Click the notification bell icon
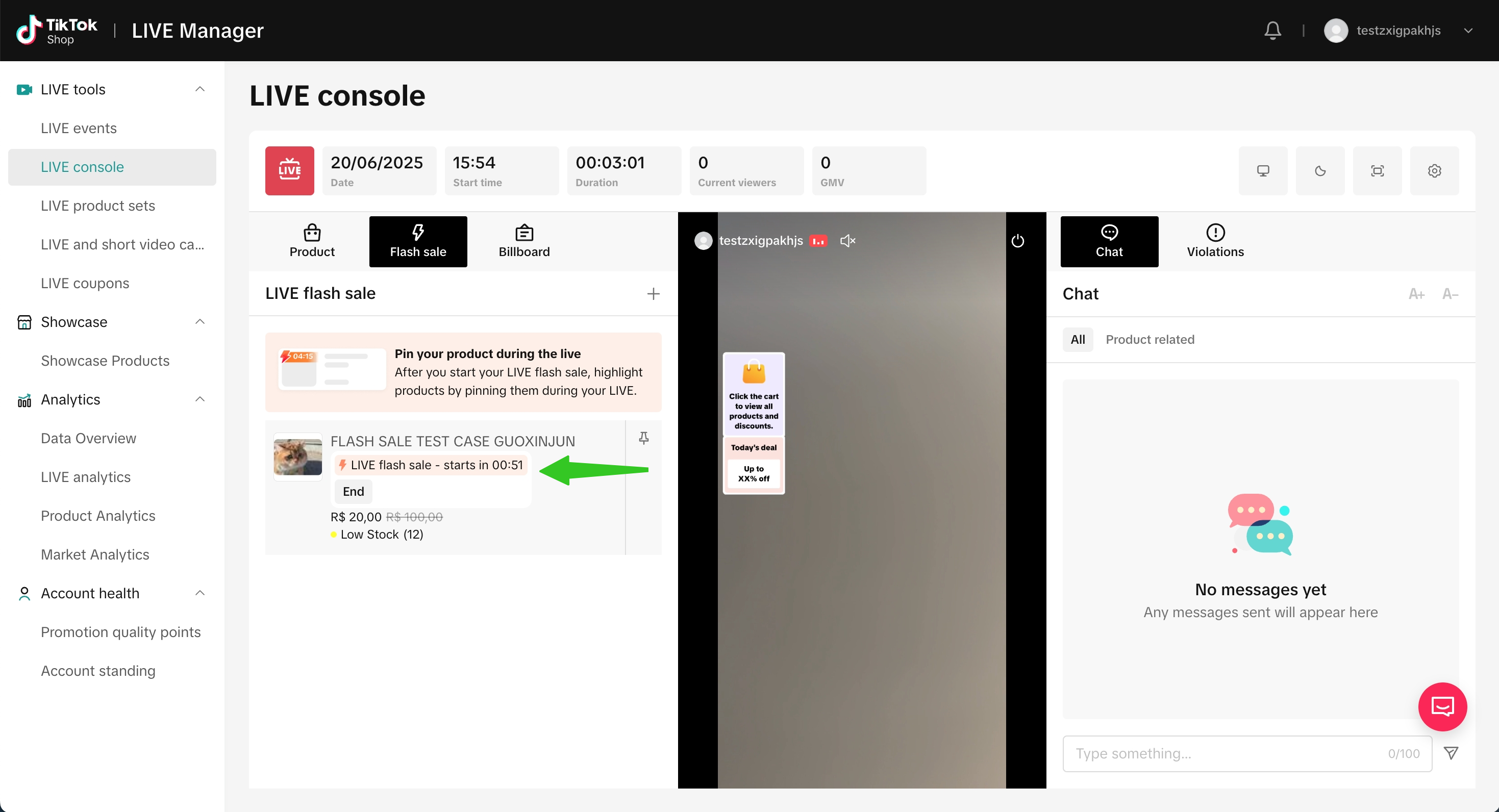 pos(1272,30)
